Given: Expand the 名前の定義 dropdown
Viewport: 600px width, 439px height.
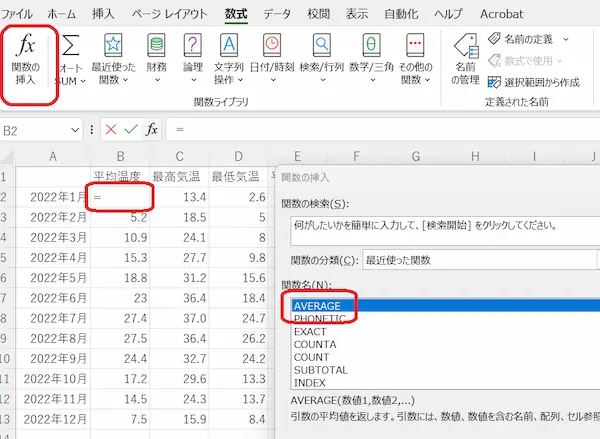Looking at the screenshot, I should click(566, 39).
